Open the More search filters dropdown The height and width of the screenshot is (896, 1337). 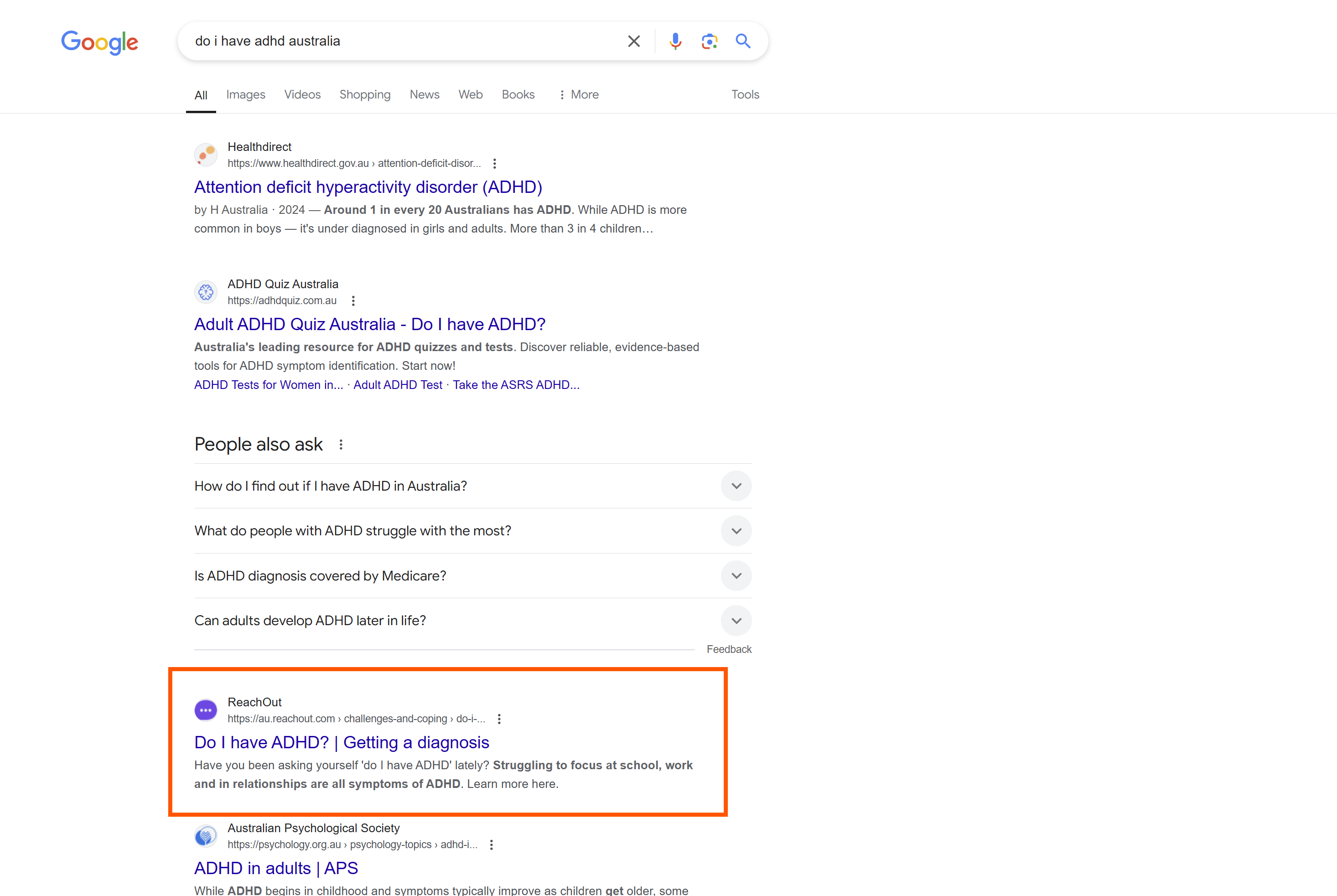(x=579, y=95)
